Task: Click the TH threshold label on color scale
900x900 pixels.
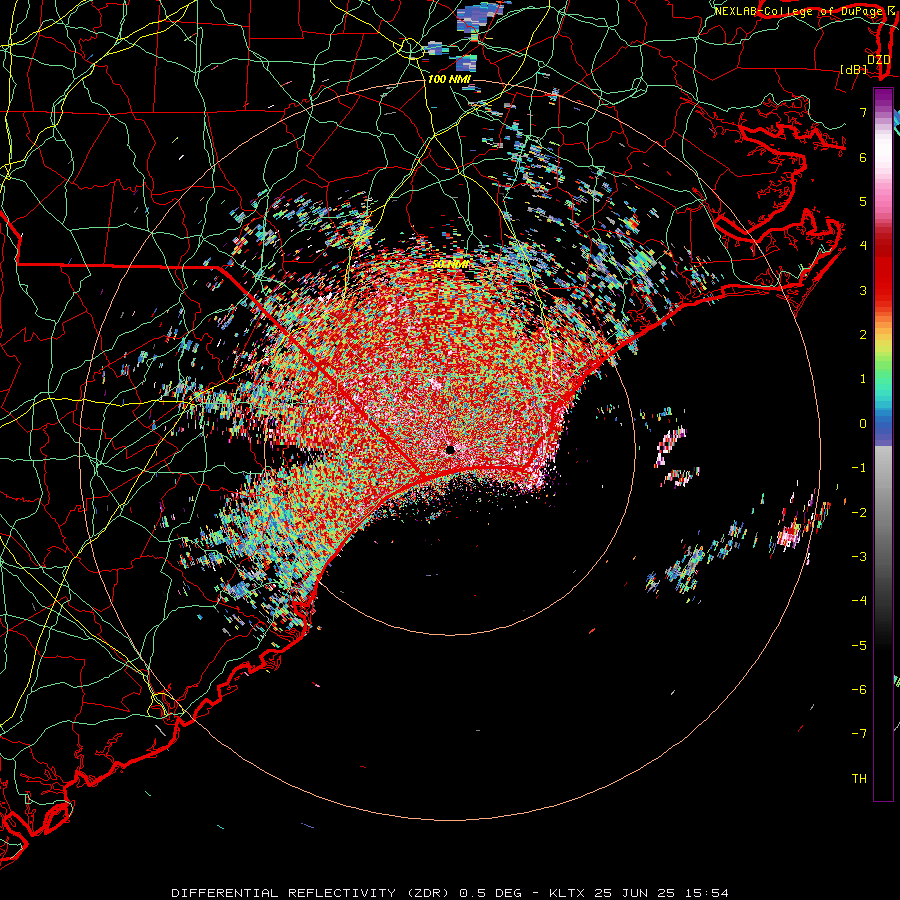Action: (859, 779)
